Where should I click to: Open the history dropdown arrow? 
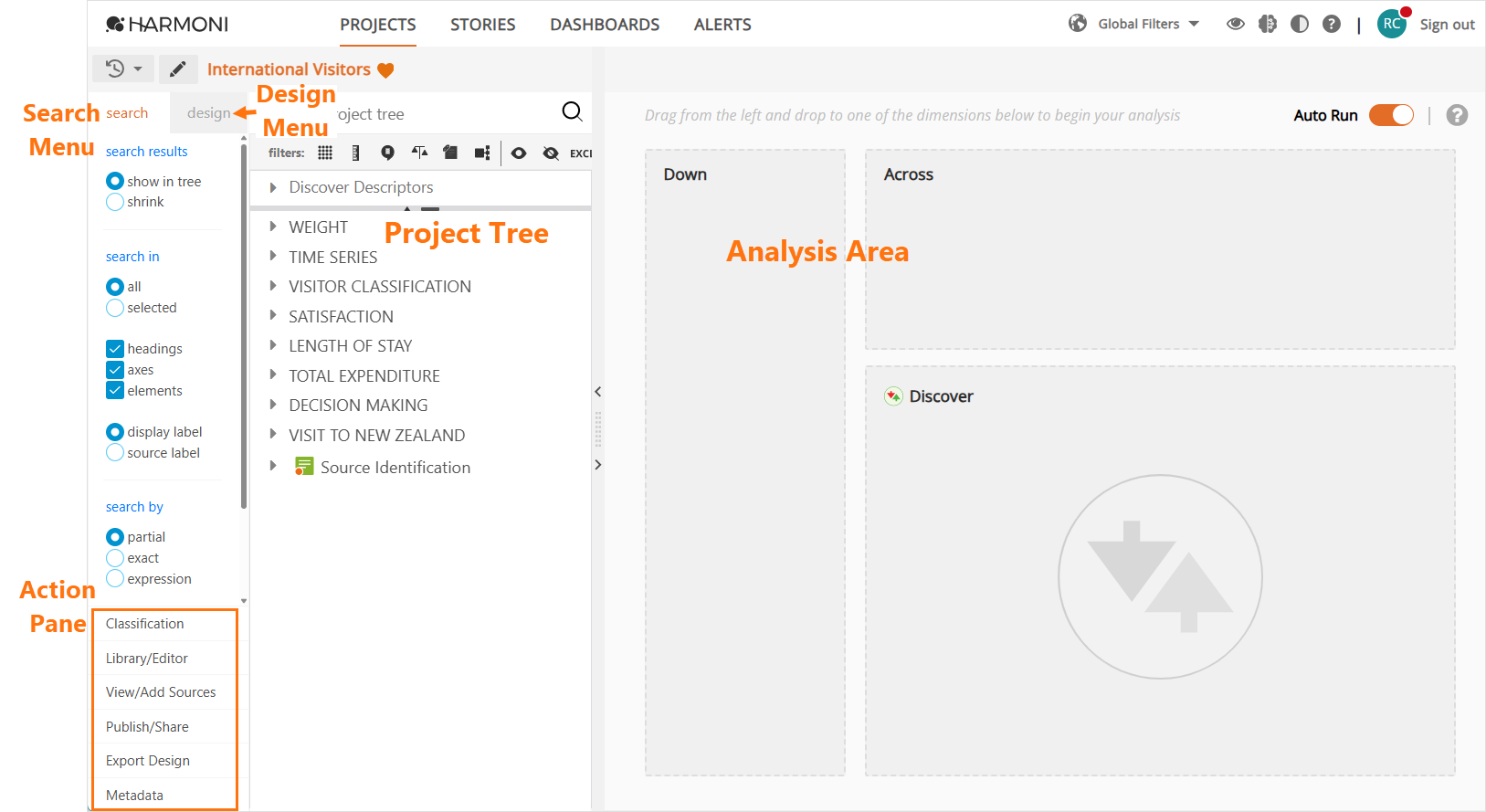point(138,69)
